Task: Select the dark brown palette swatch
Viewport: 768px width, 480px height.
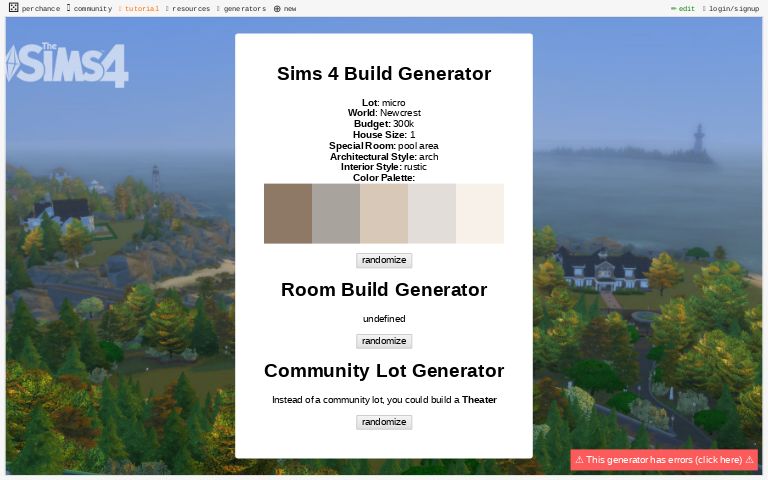Action: [x=288, y=213]
